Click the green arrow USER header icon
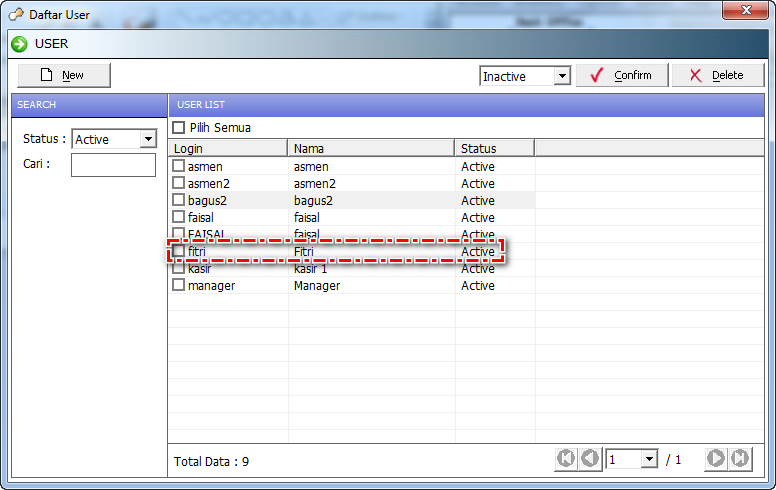 click(19, 44)
